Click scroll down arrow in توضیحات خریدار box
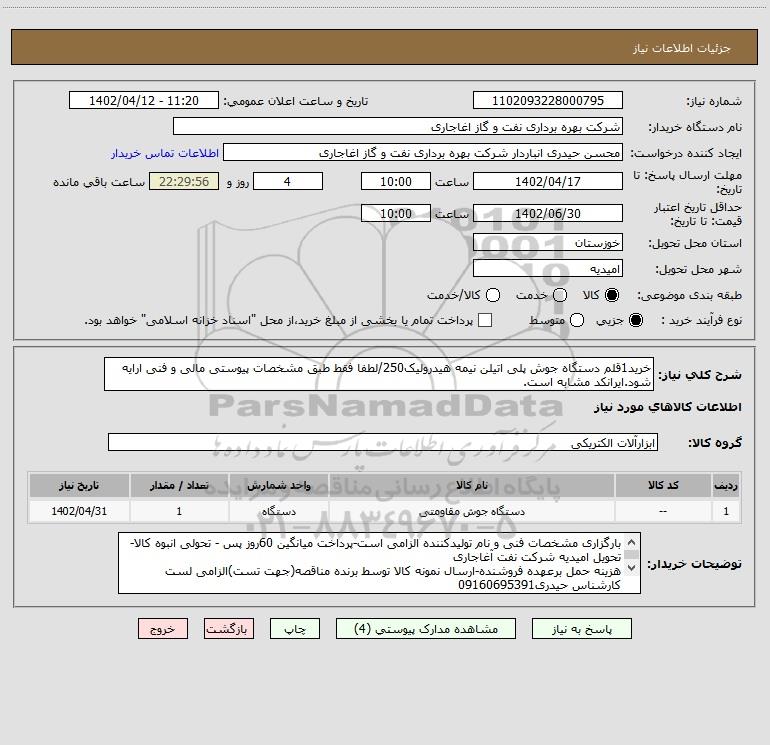This screenshot has height=745, width=770. point(632,568)
